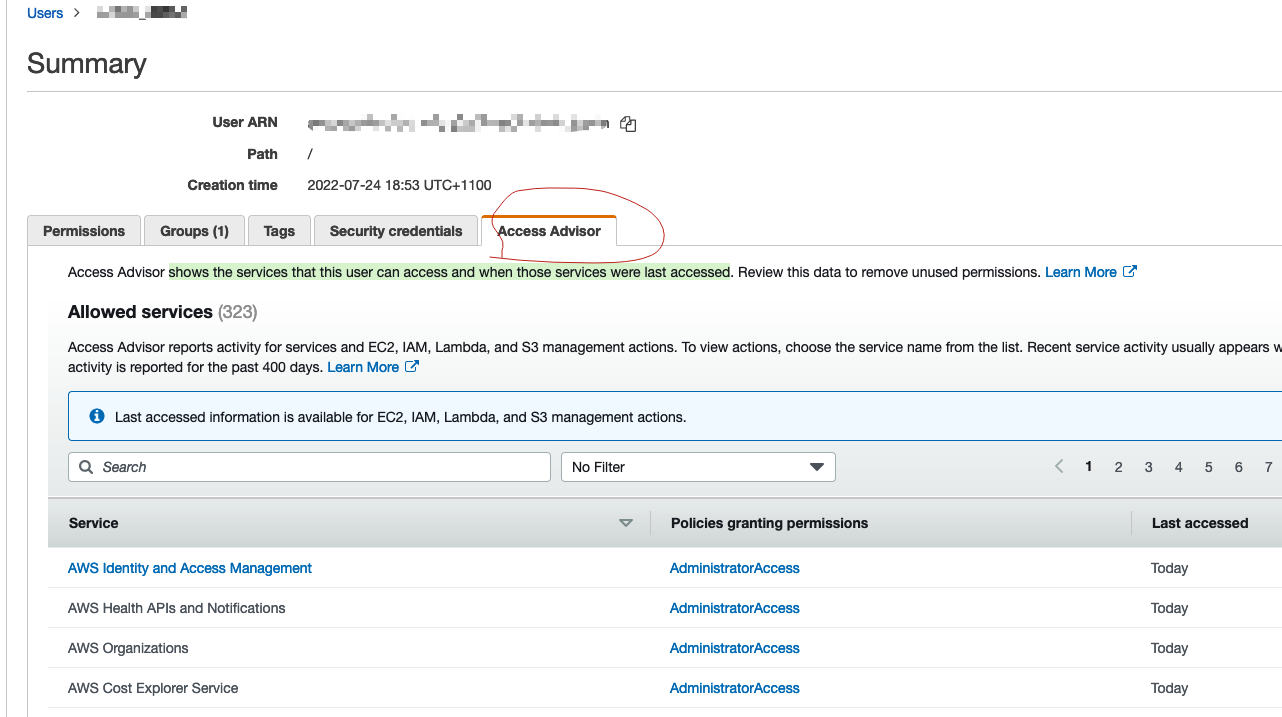The height and width of the screenshot is (717, 1282).
Task: Click the external link icon after Access Advisor's Learn More
Action: click(x=1127, y=271)
